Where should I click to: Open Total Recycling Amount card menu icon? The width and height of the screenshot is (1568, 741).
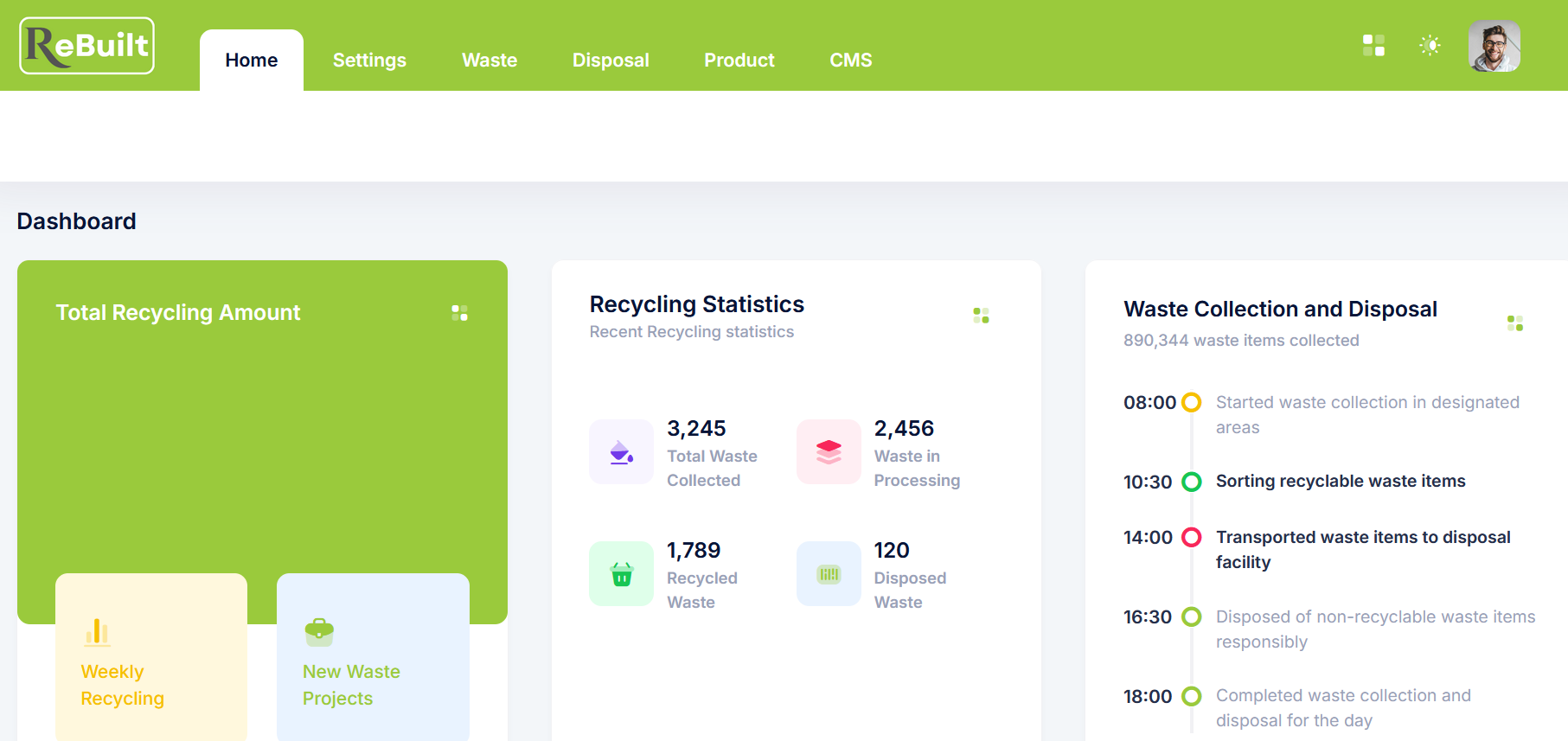460,313
